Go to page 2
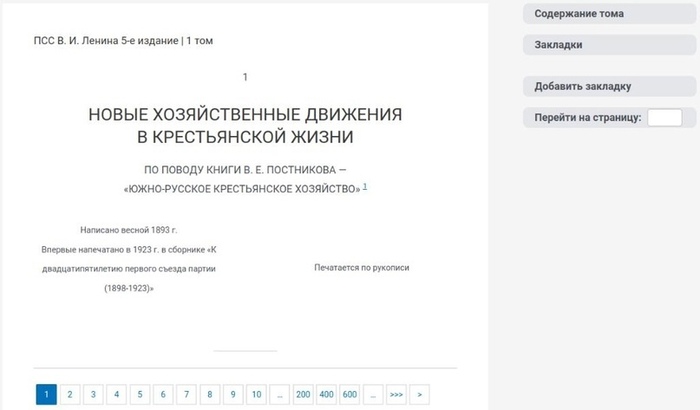Image resolution: width=700 pixels, height=410 pixels. tap(70, 394)
